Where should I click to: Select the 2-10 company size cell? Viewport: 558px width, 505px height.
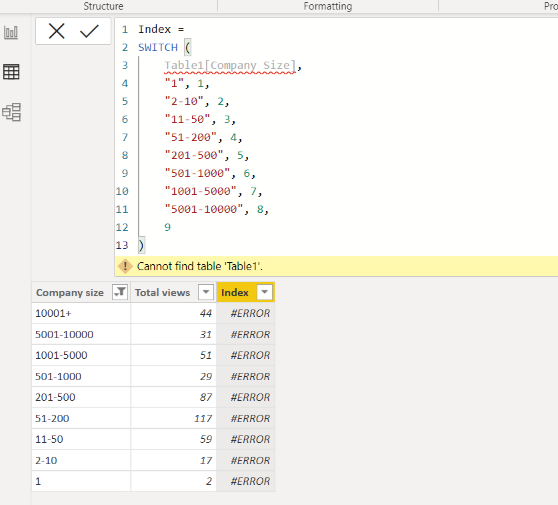pyautogui.click(x=81, y=460)
